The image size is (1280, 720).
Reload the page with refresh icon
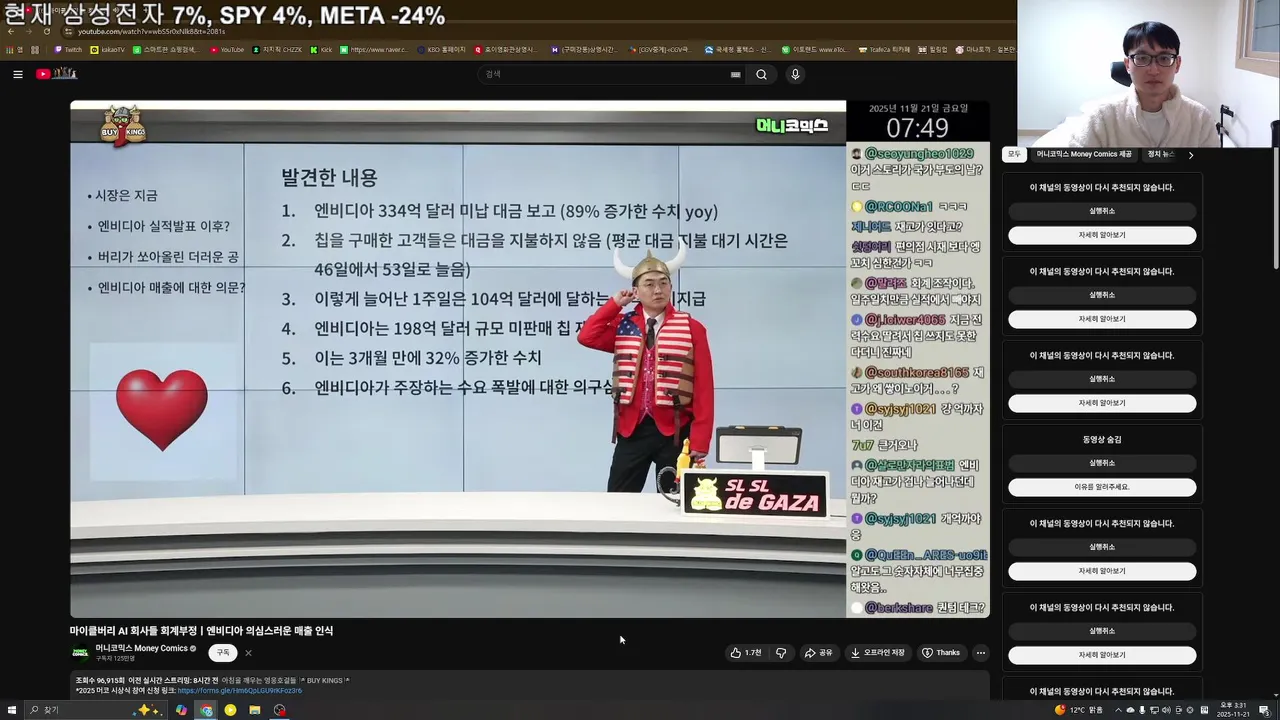(46, 31)
